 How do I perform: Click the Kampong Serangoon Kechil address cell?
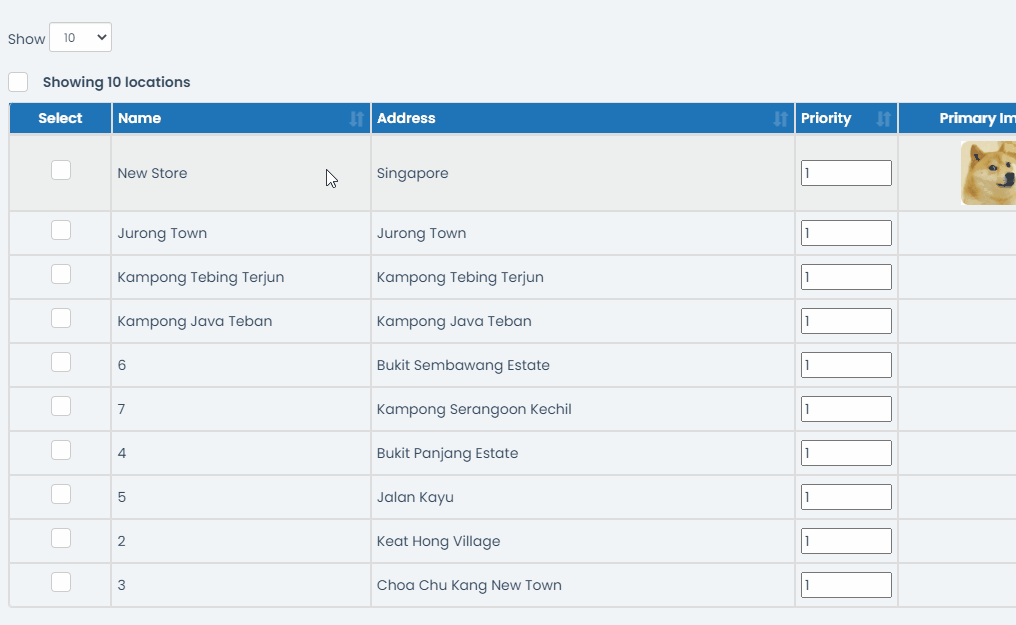coord(474,409)
